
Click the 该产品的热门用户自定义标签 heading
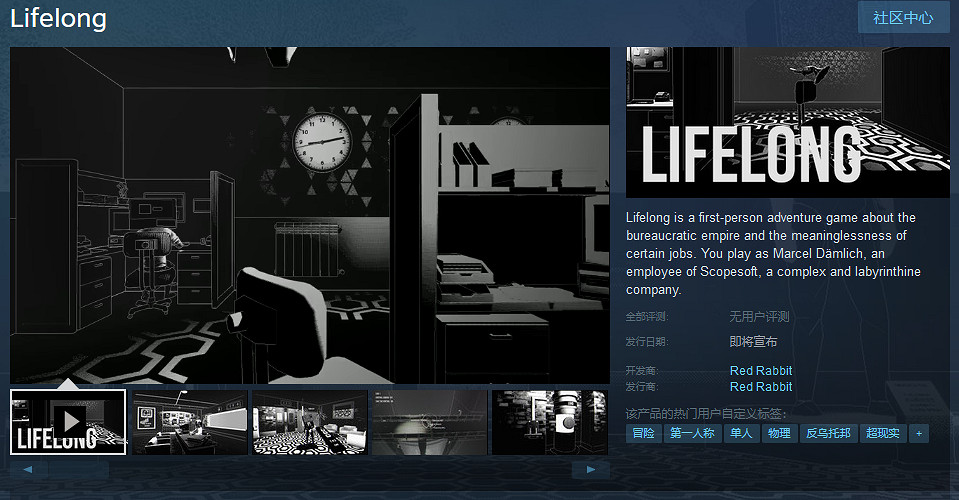tap(706, 413)
